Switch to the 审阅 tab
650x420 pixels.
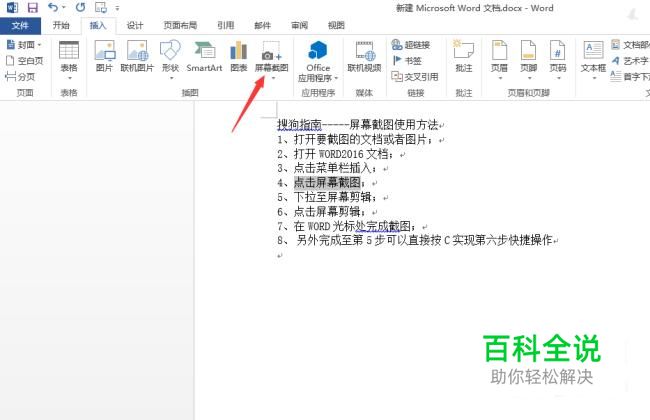point(299,26)
